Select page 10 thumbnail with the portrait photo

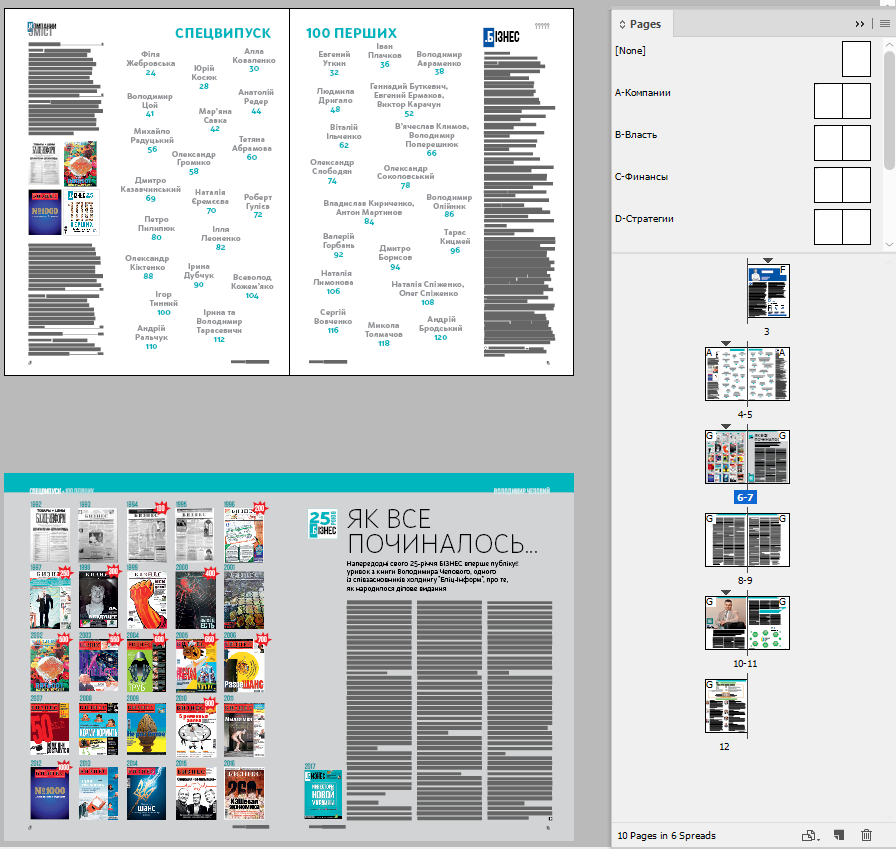[x=726, y=623]
